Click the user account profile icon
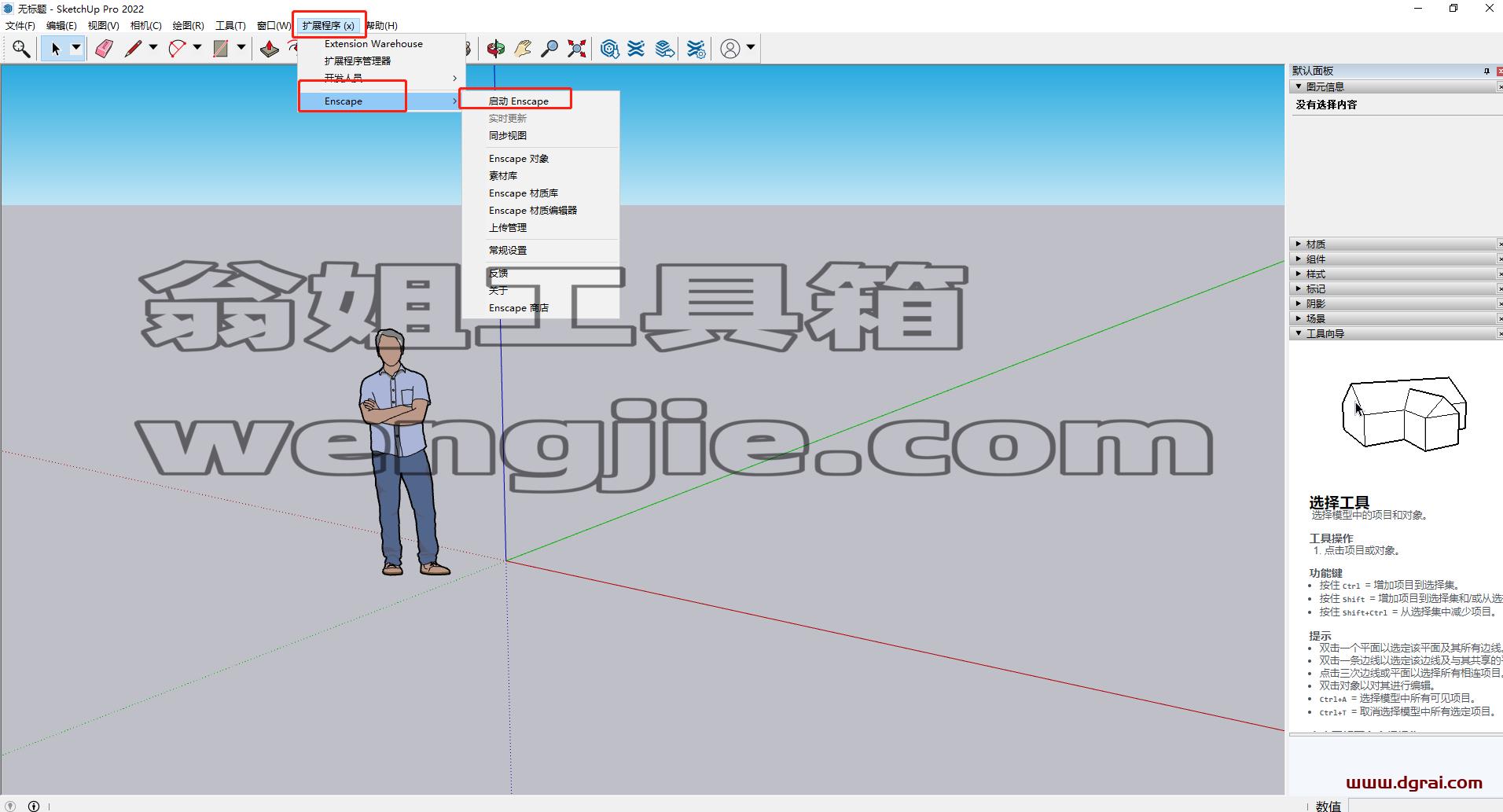The height and width of the screenshot is (812, 1503). pyautogui.click(x=730, y=49)
